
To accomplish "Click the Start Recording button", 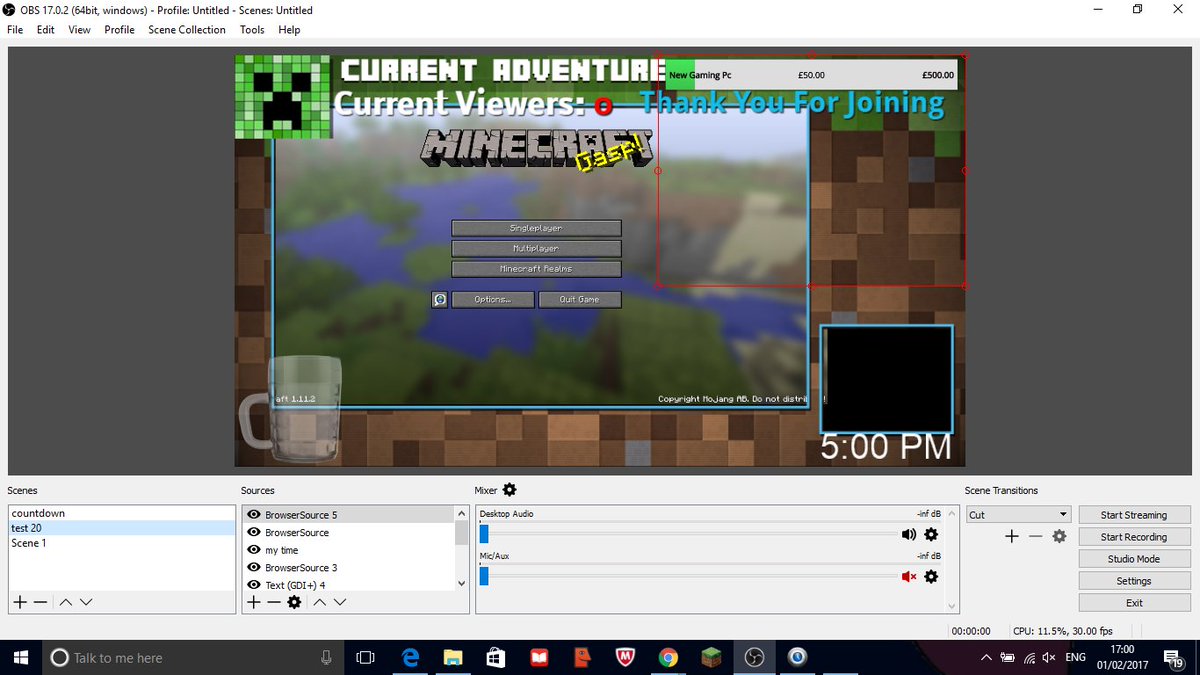I will [1134, 537].
